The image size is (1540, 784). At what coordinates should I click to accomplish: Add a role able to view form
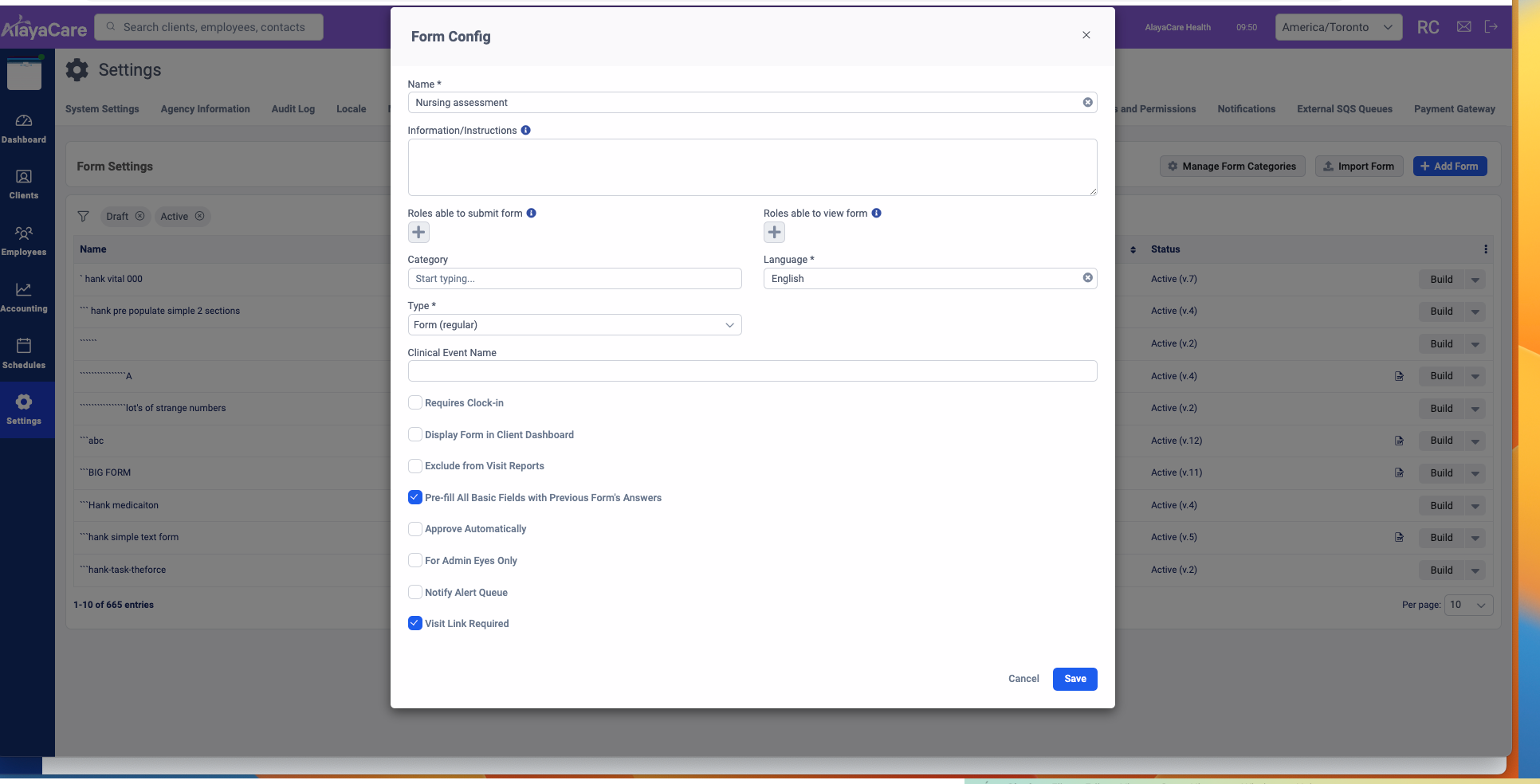click(774, 233)
